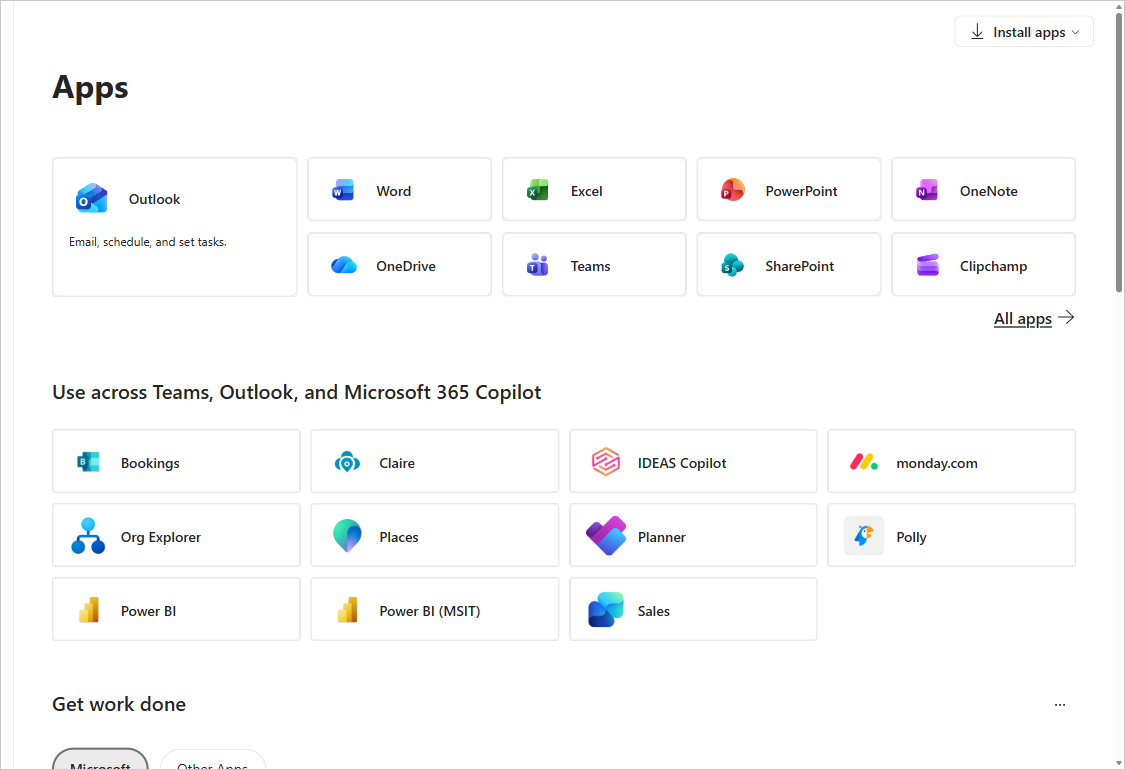Click the PowerPoint label text
The image size is (1125, 770).
pos(801,191)
